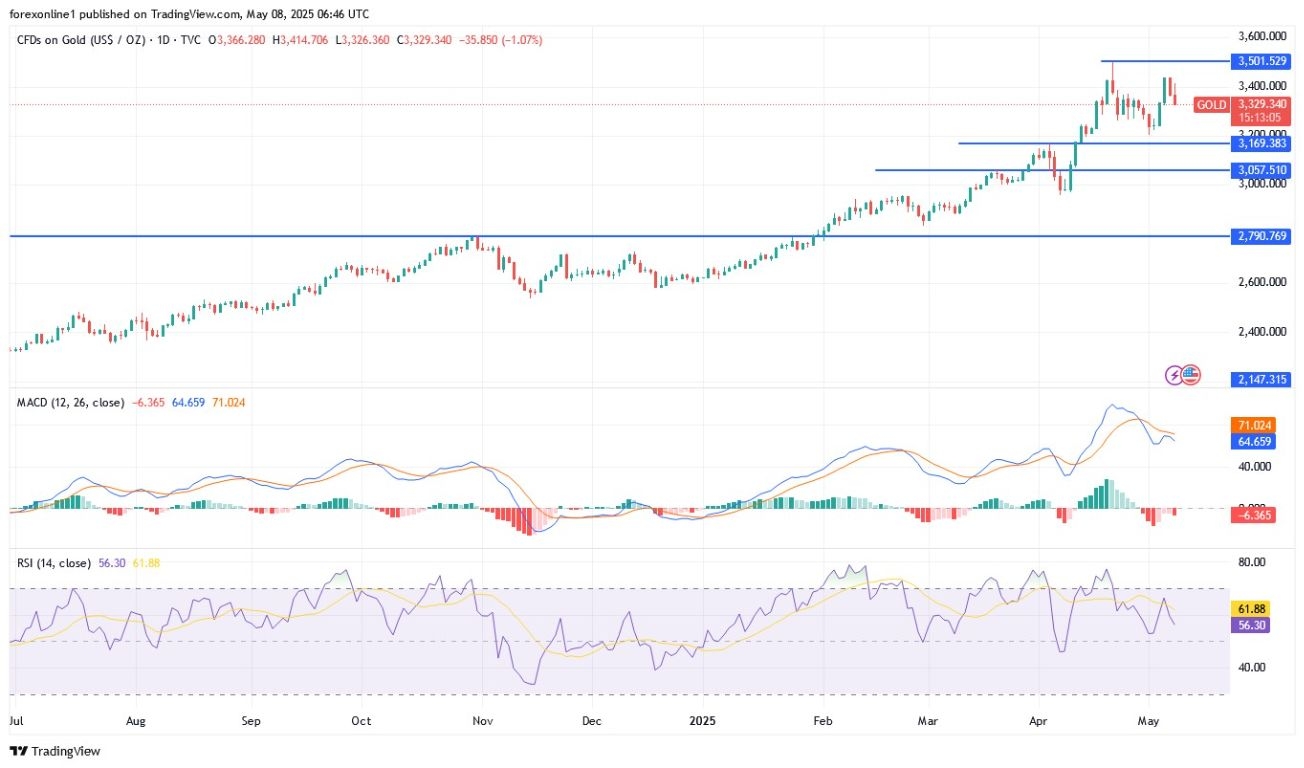This screenshot has height=768, width=1304.
Task: Select the 3,169.383 price level label
Action: (1261, 143)
